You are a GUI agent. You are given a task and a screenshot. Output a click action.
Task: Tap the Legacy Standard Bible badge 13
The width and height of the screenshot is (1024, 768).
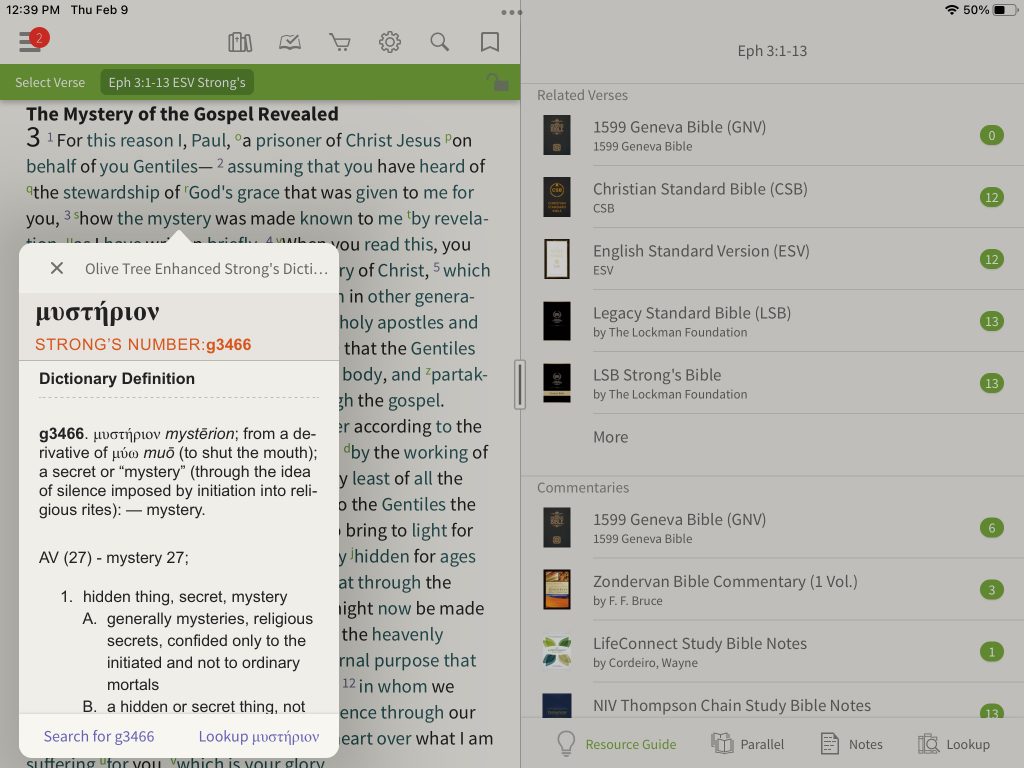991,321
